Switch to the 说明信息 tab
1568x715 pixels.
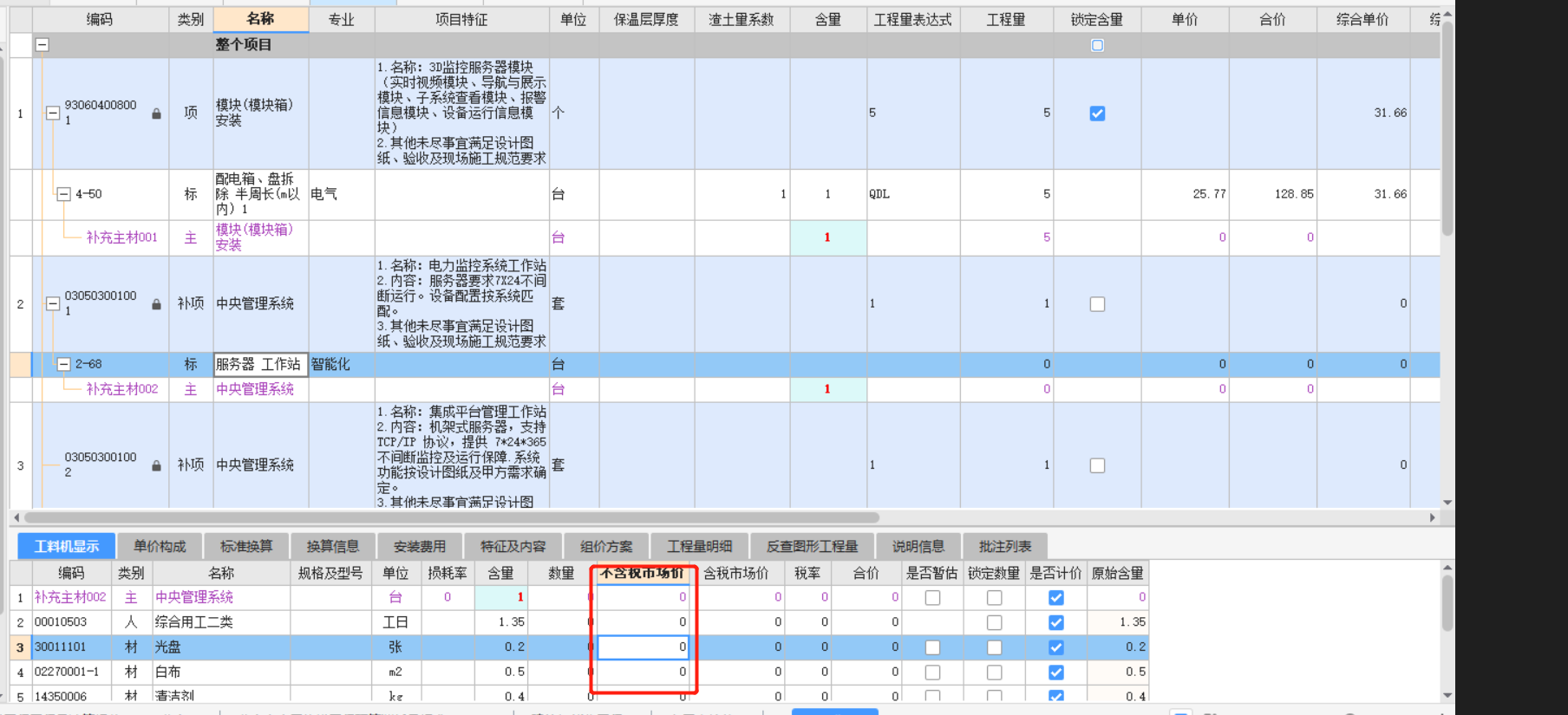coord(918,546)
